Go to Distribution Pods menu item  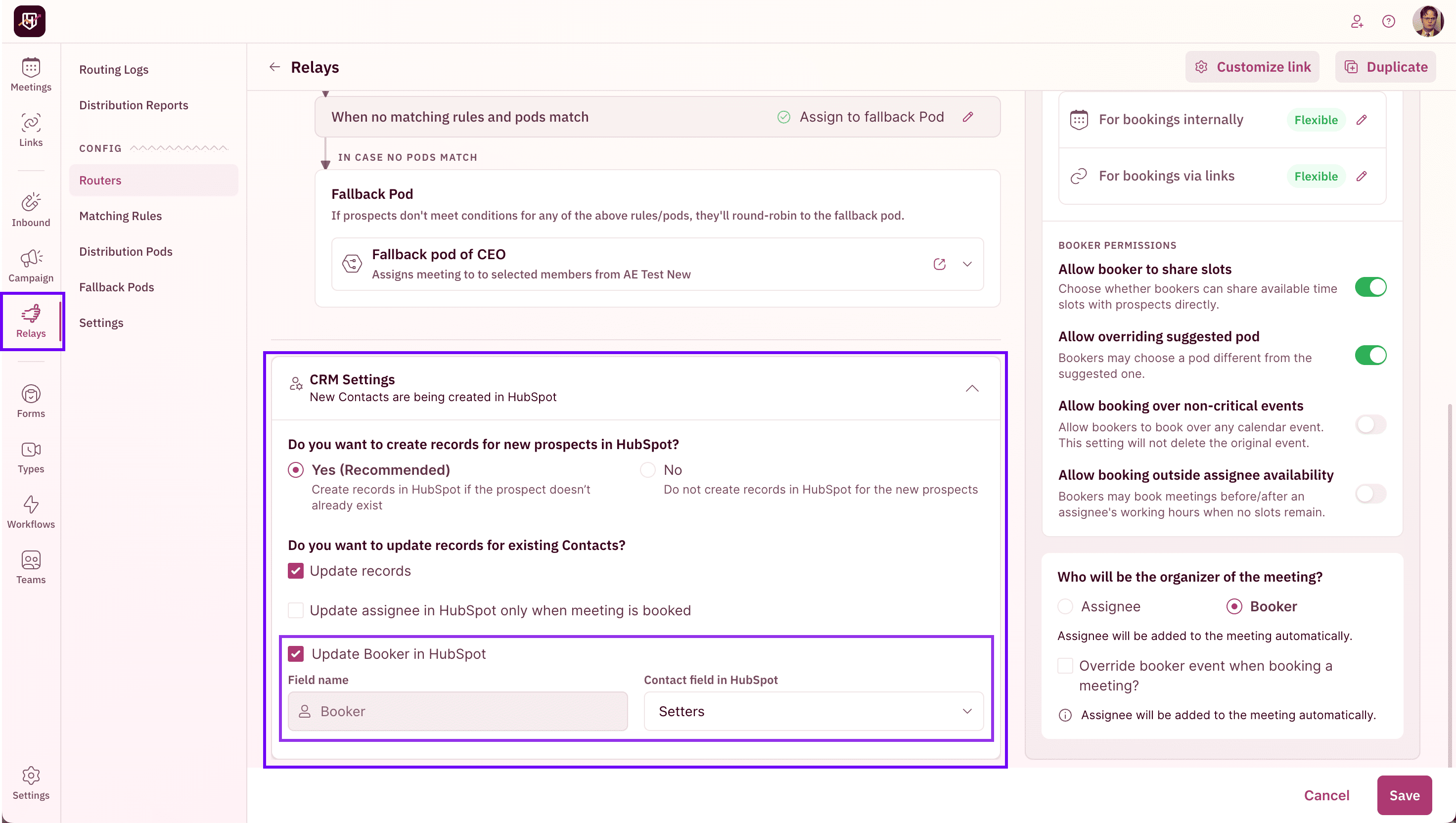point(126,252)
